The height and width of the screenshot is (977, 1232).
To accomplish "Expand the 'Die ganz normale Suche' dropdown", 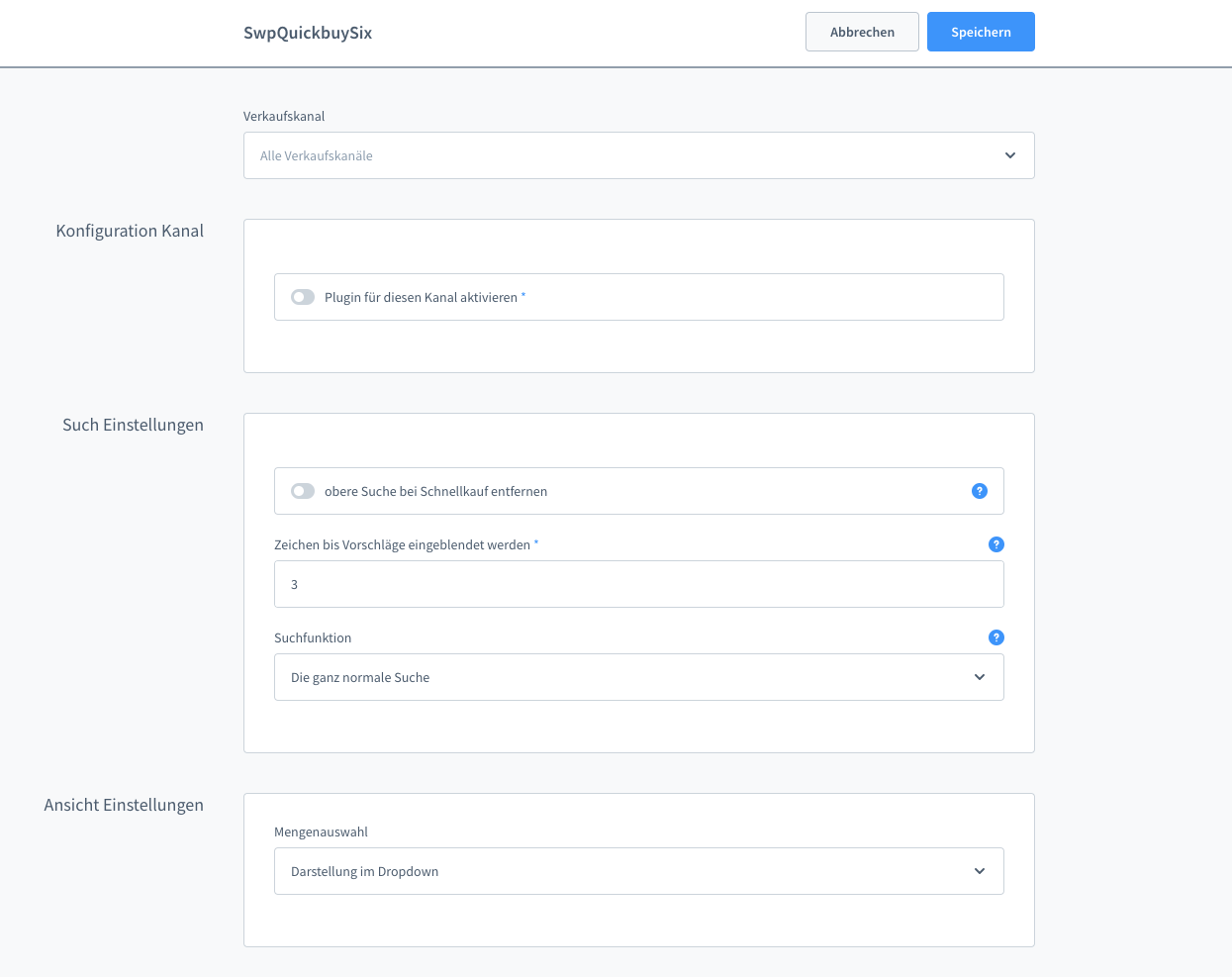I will (623, 677).
